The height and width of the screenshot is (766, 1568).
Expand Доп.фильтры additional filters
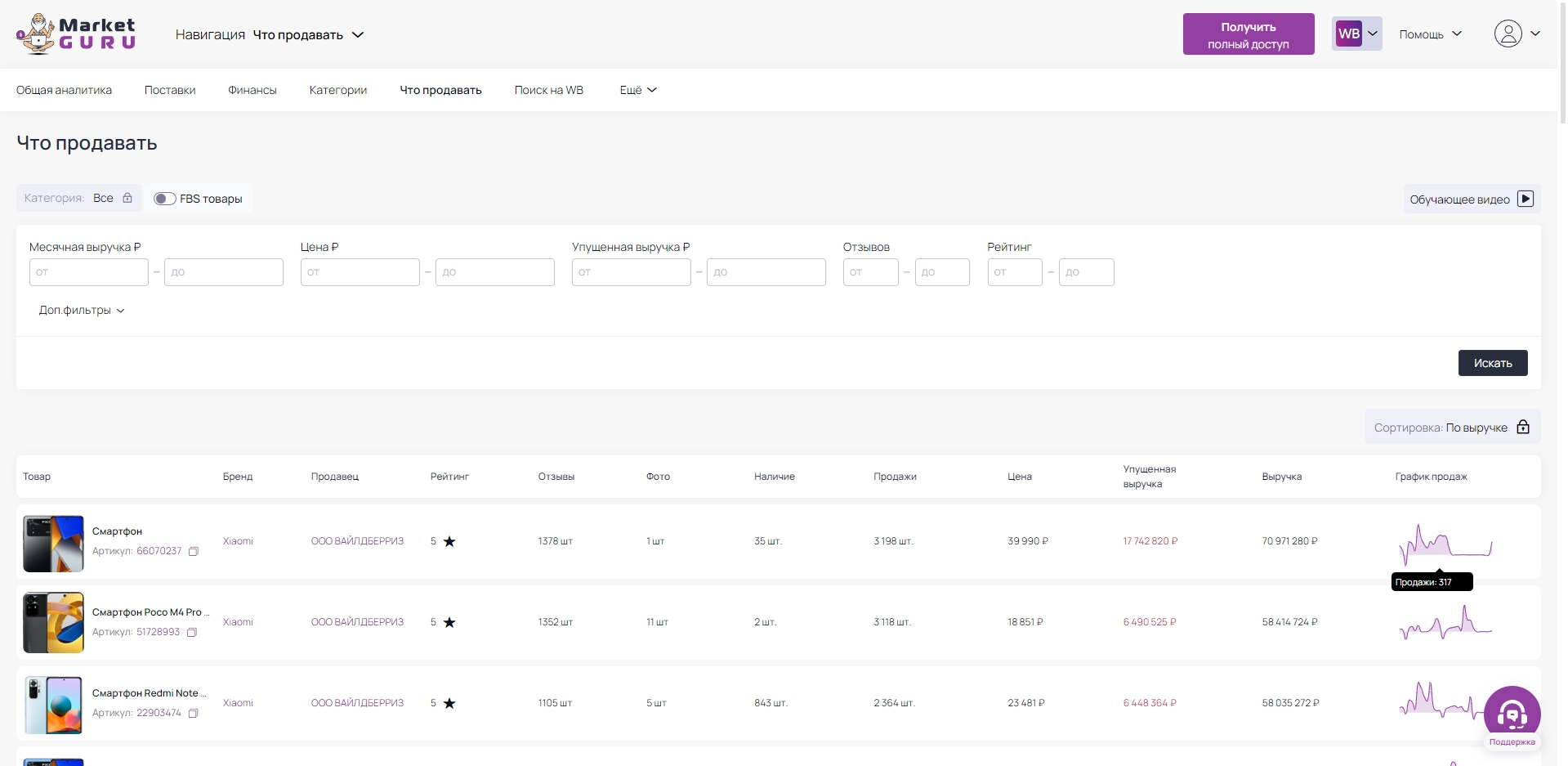[x=82, y=311]
